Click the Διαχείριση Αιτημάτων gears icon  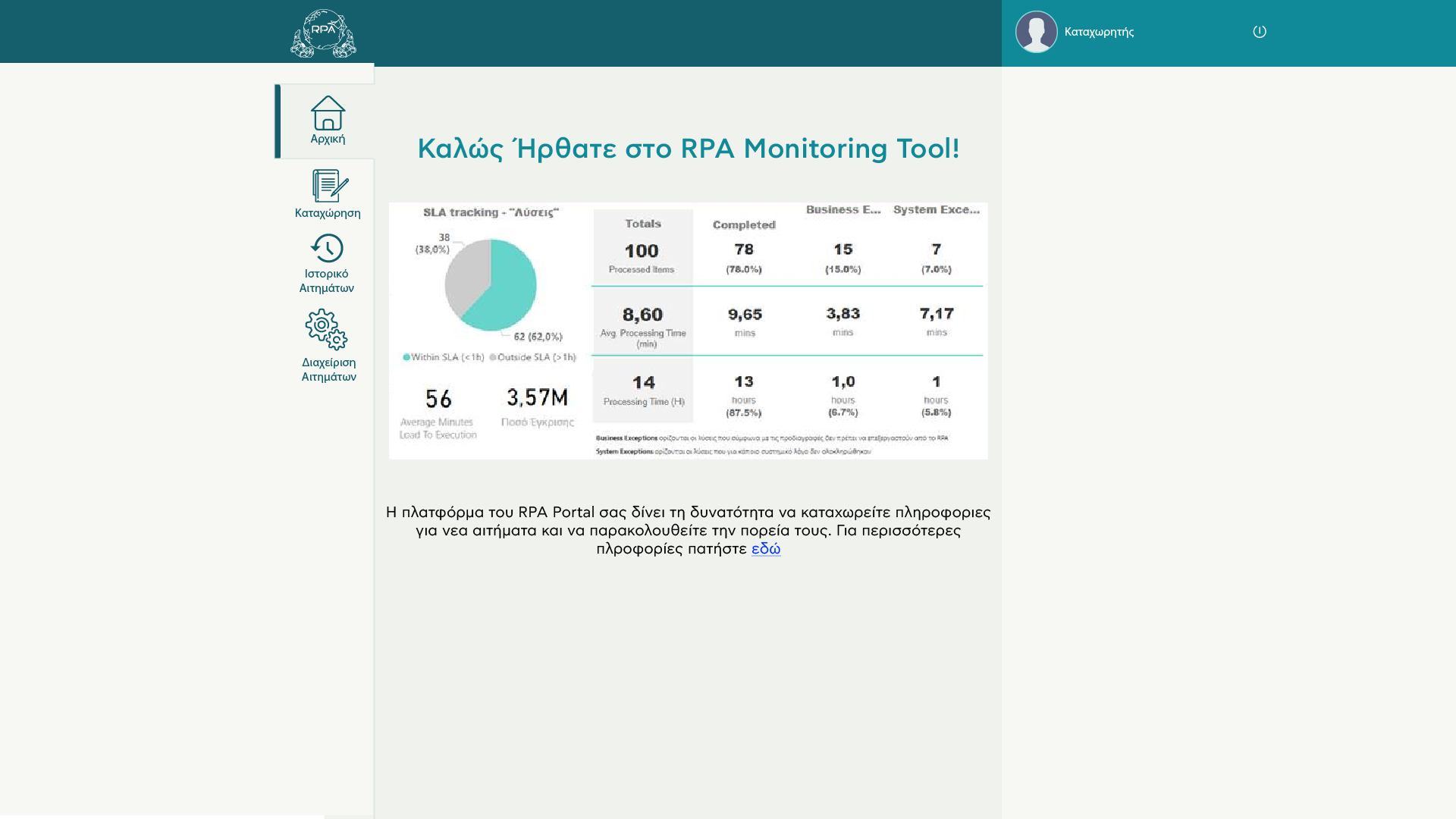pyautogui.click(x=326, y=329)
